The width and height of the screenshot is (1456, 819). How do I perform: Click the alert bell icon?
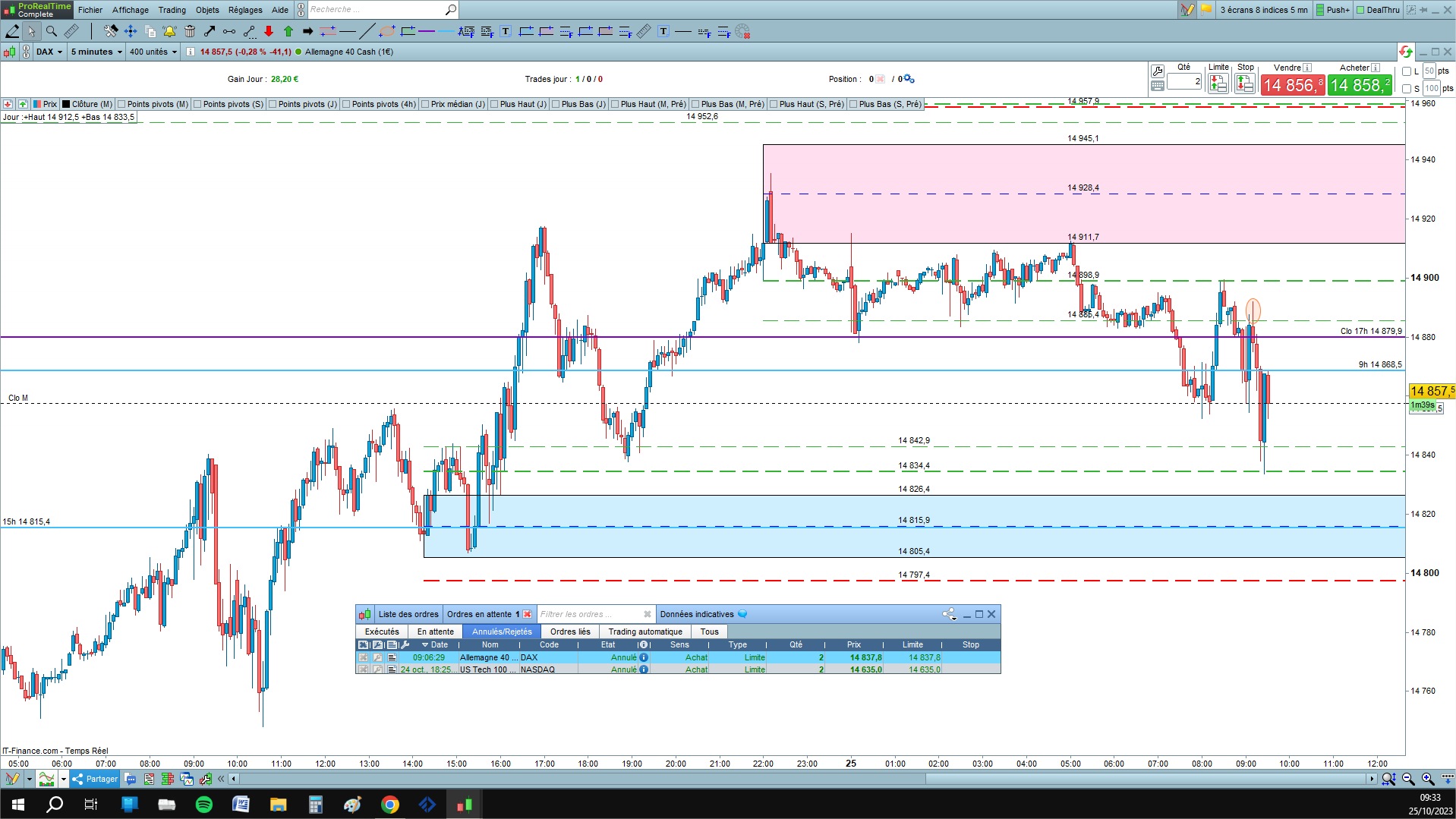tap(169, 31)
